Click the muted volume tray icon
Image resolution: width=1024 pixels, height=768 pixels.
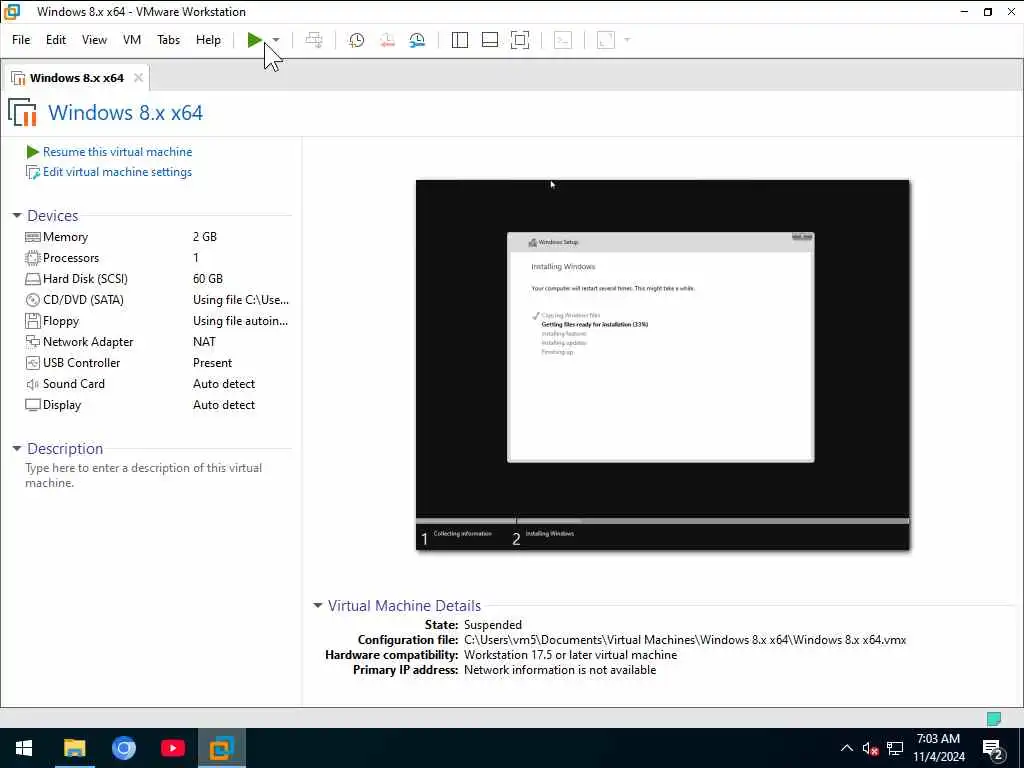[x=870, y=748]
